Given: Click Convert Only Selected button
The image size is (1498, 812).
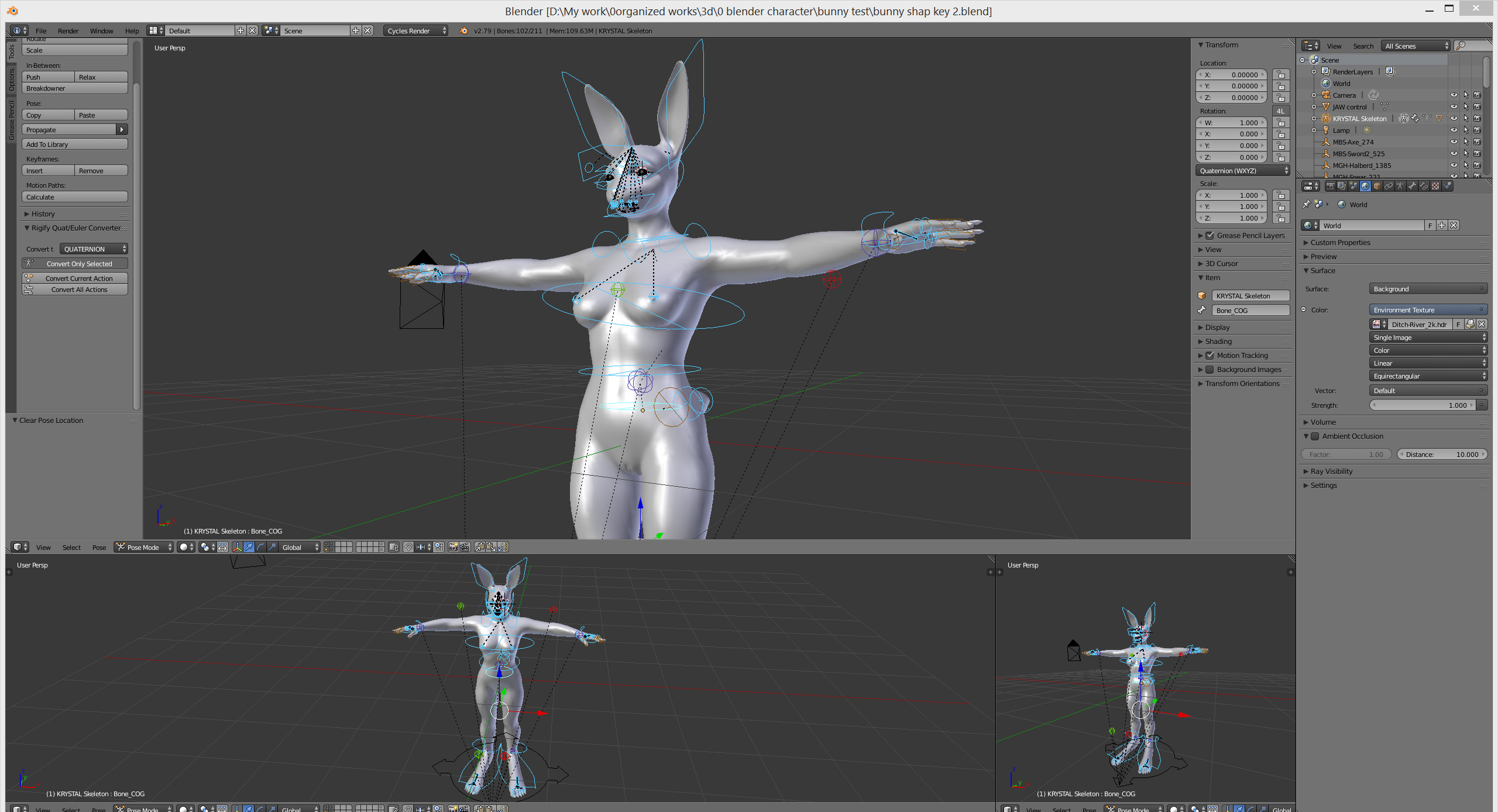Looking at the screenshot, I should [x=75, y=263].
